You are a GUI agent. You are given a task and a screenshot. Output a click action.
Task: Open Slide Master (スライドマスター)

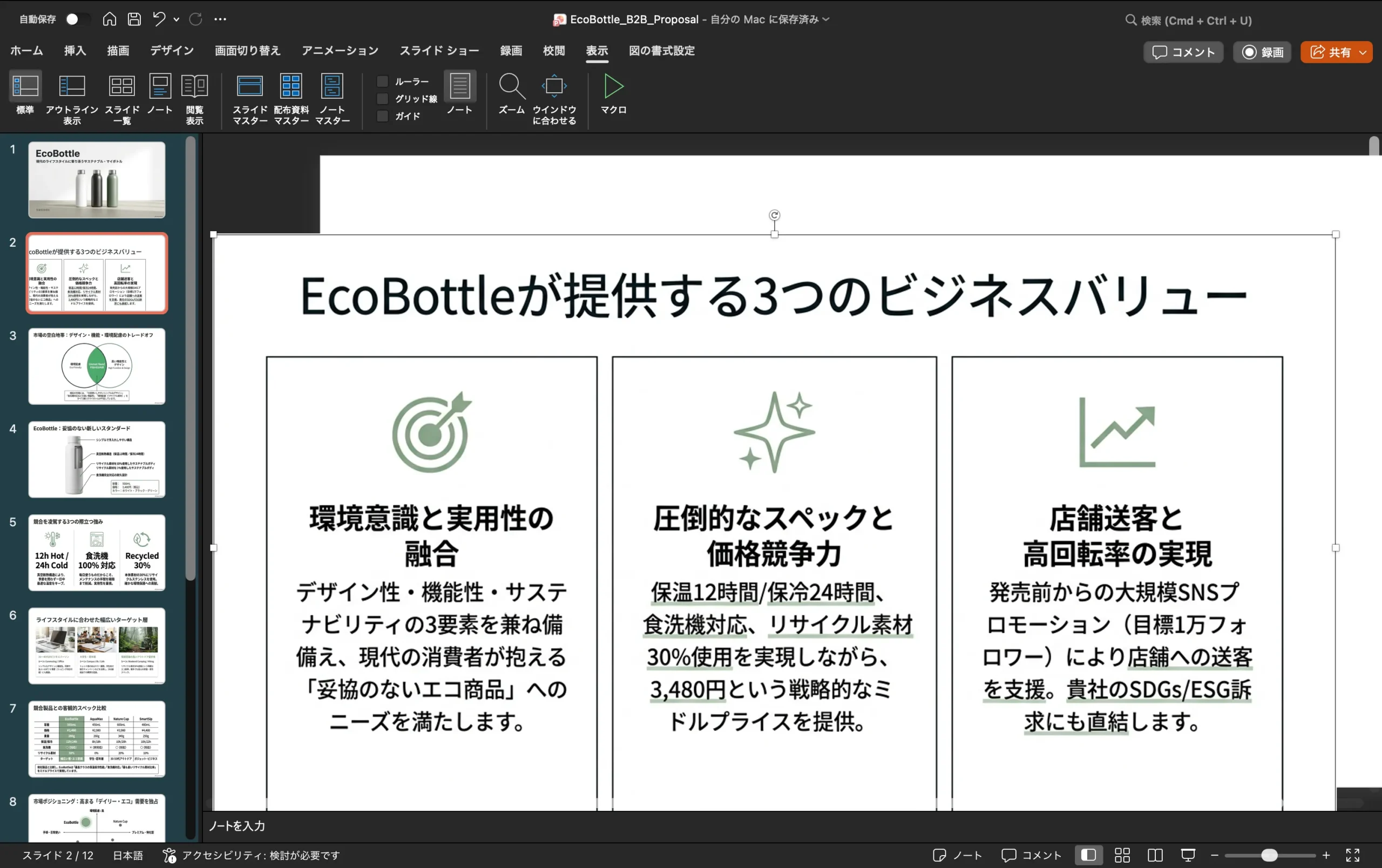[x=249, y=99]
